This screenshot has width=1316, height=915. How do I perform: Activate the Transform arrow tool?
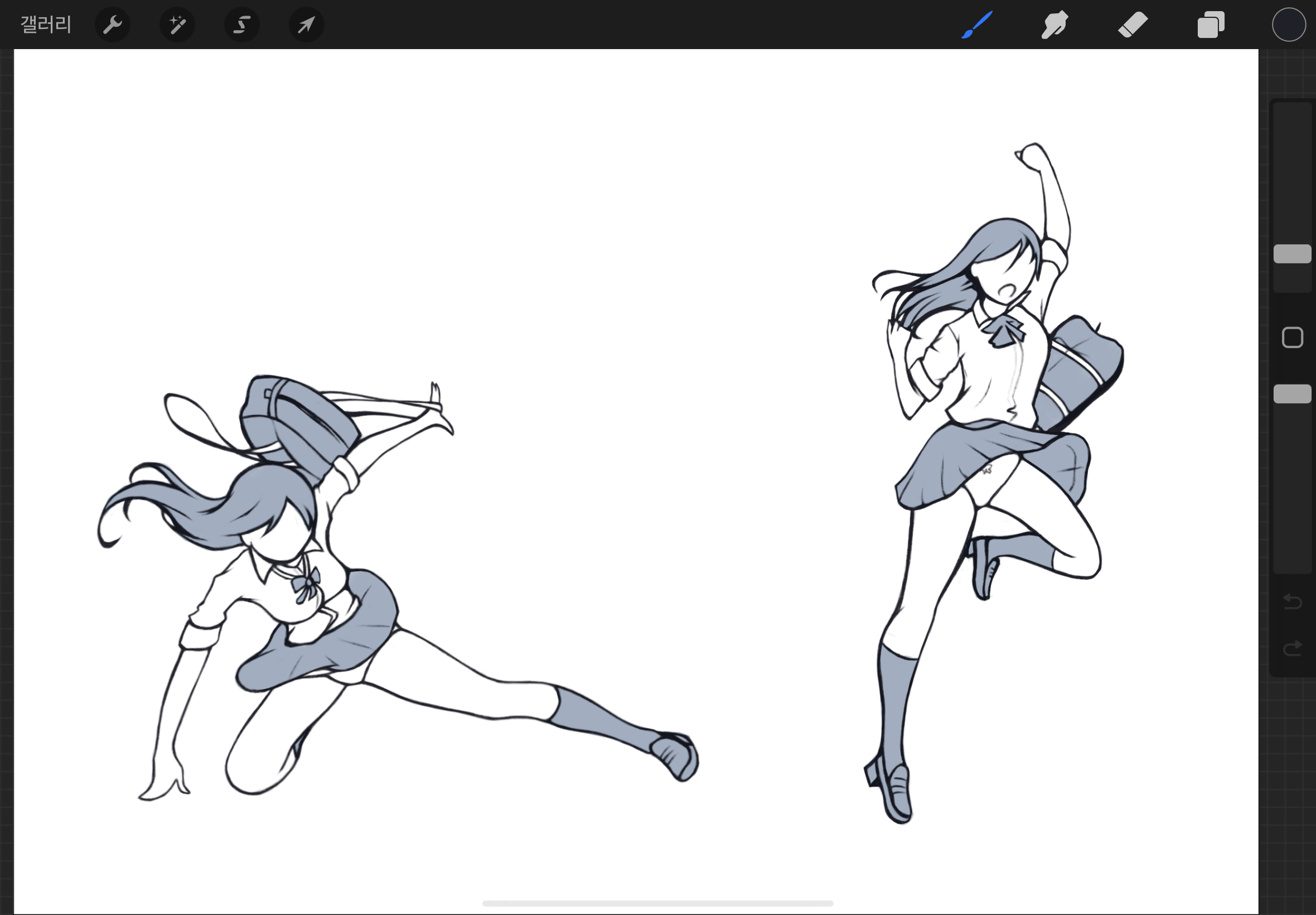pos(307,25)
